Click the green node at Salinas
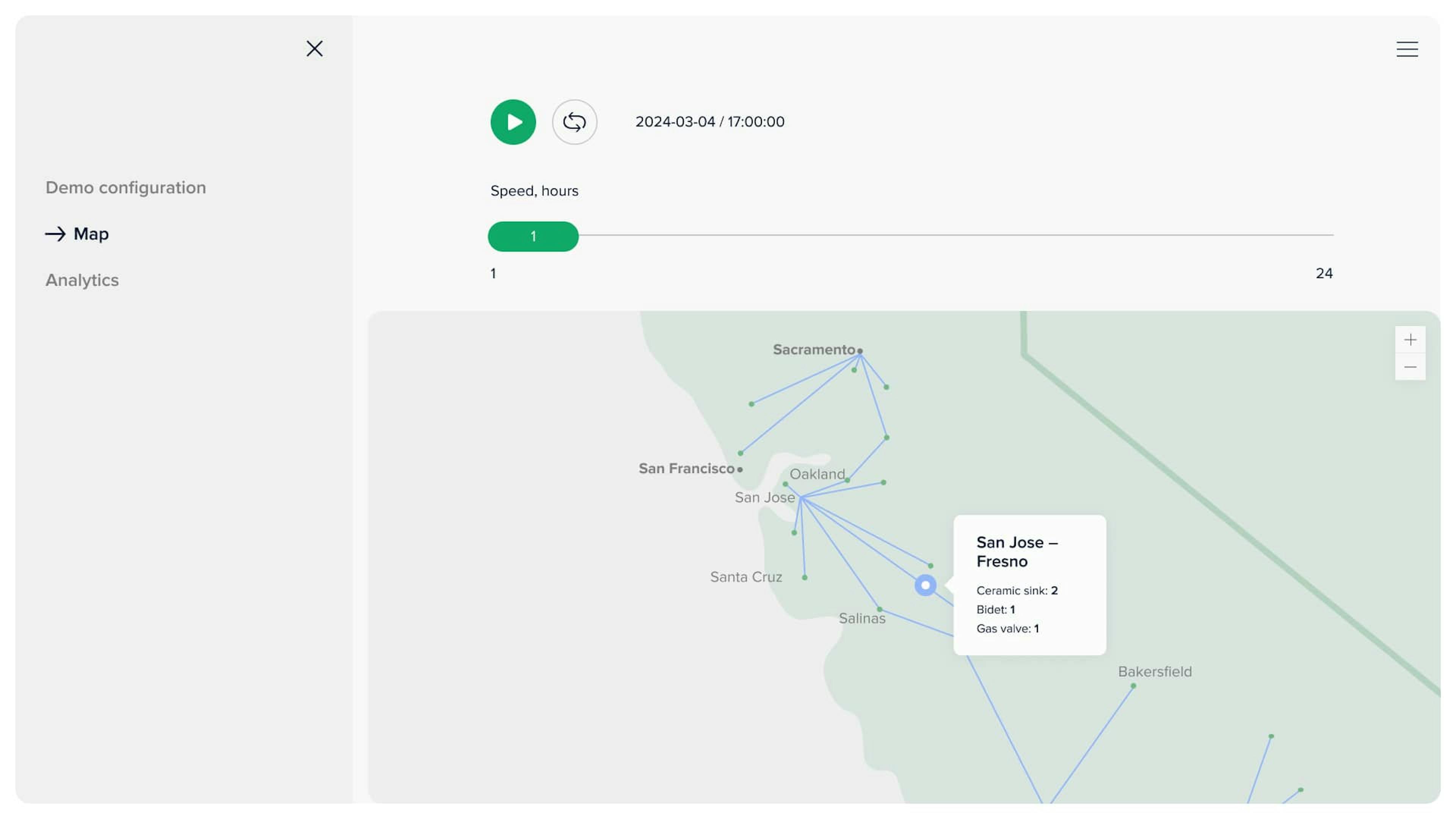Screen dimensions: 1456x819 [880, 609]
